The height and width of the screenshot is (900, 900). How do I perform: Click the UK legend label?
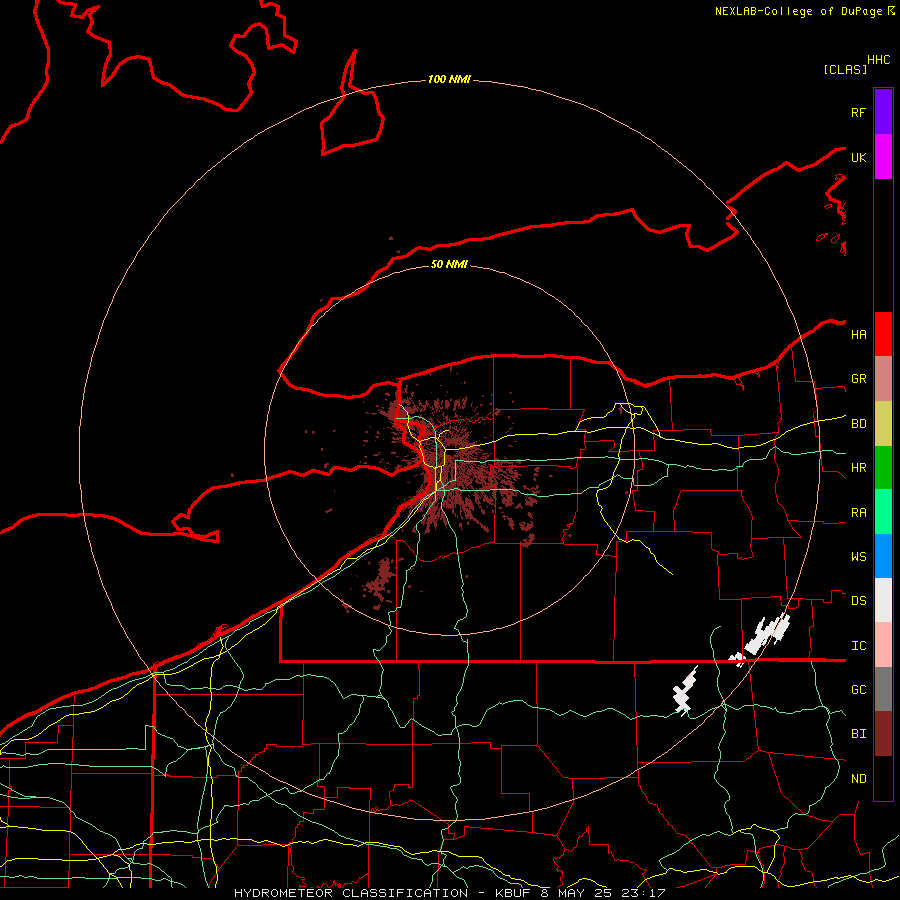[858, 157]
